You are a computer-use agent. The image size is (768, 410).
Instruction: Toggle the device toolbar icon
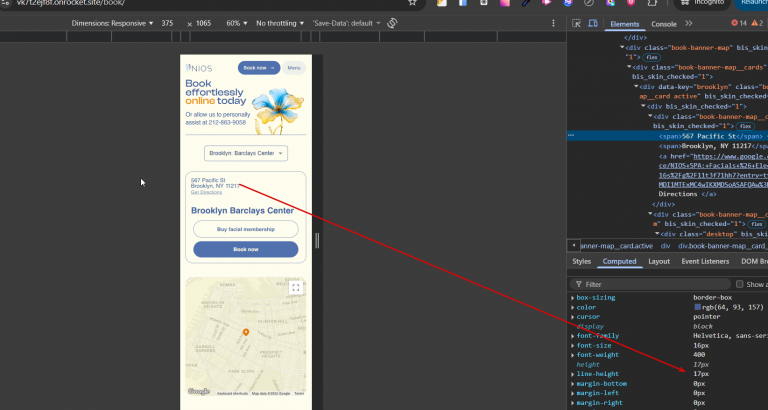(593, 24)
